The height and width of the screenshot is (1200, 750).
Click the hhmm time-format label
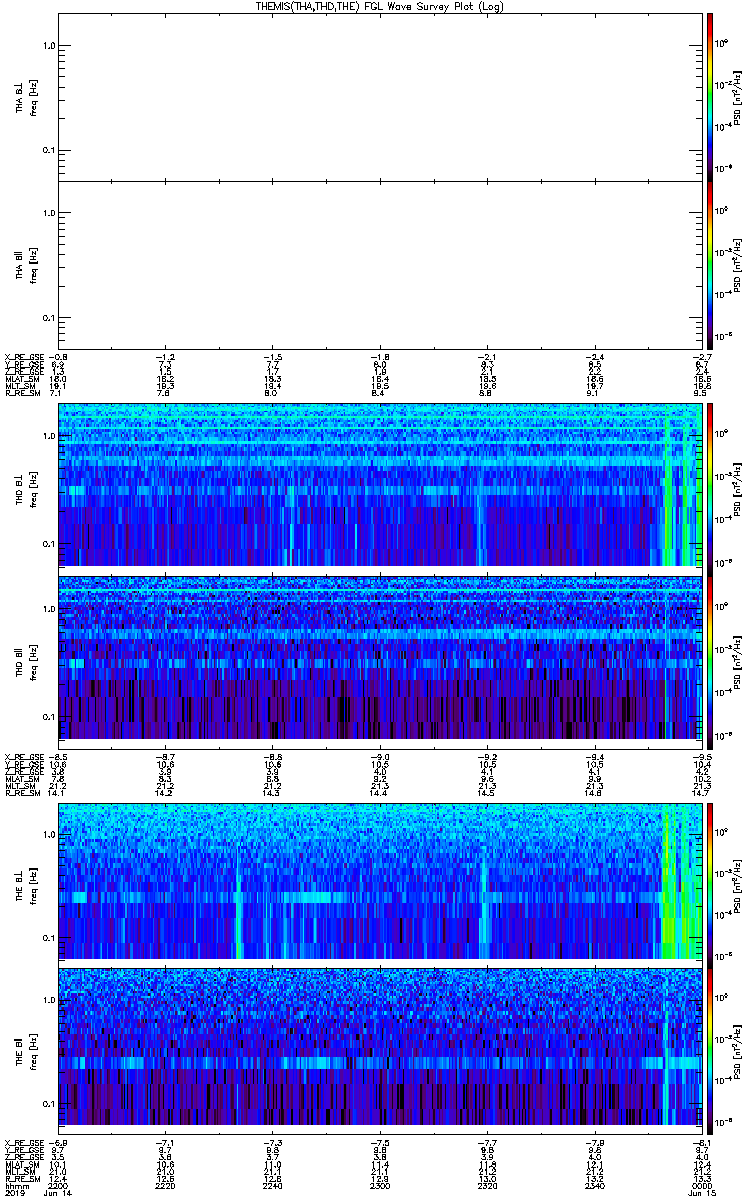click(x=16, y=1185)
